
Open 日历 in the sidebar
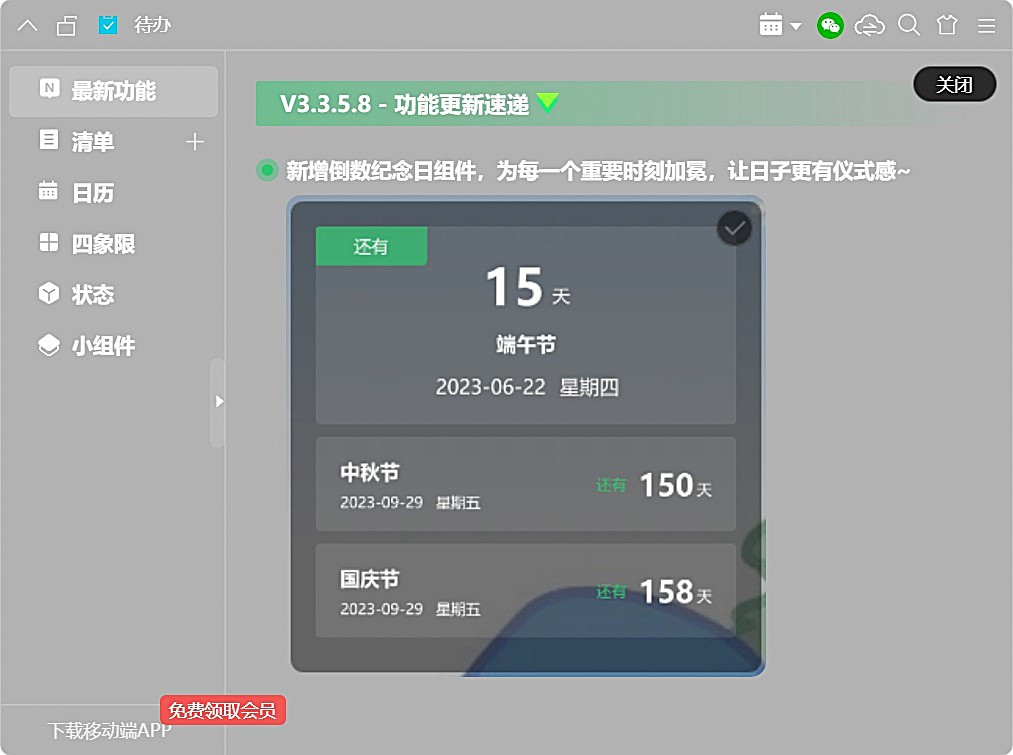pyautogui.click(x=92, y=193)
